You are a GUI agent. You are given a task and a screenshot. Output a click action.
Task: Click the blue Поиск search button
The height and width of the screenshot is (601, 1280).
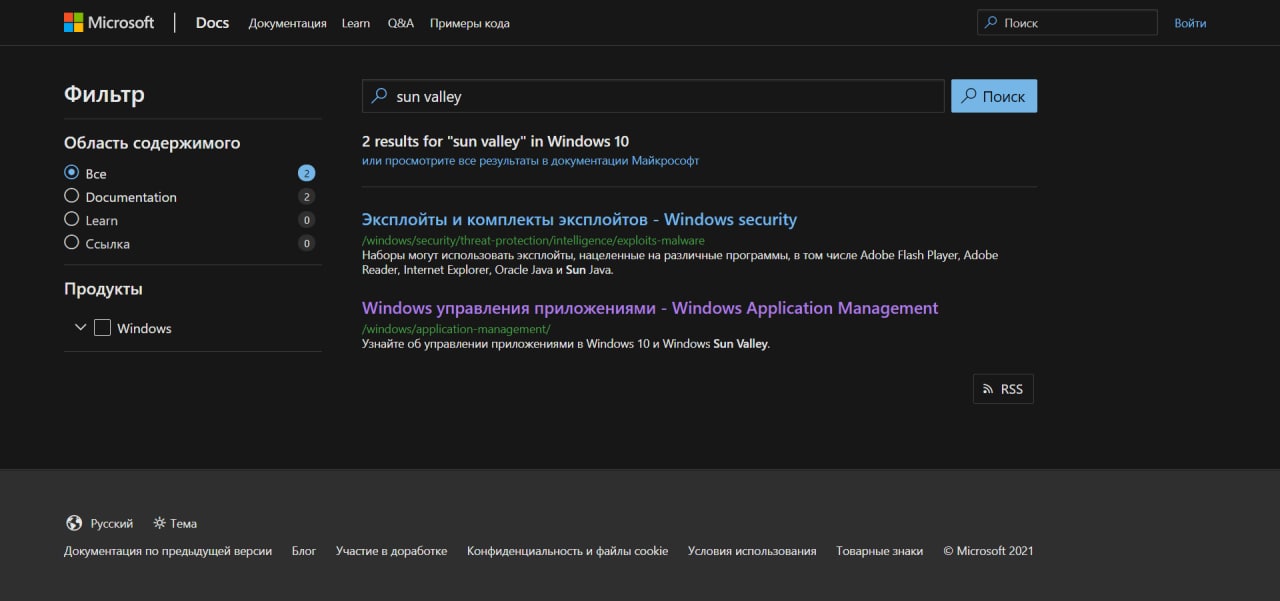coord(994,96)
